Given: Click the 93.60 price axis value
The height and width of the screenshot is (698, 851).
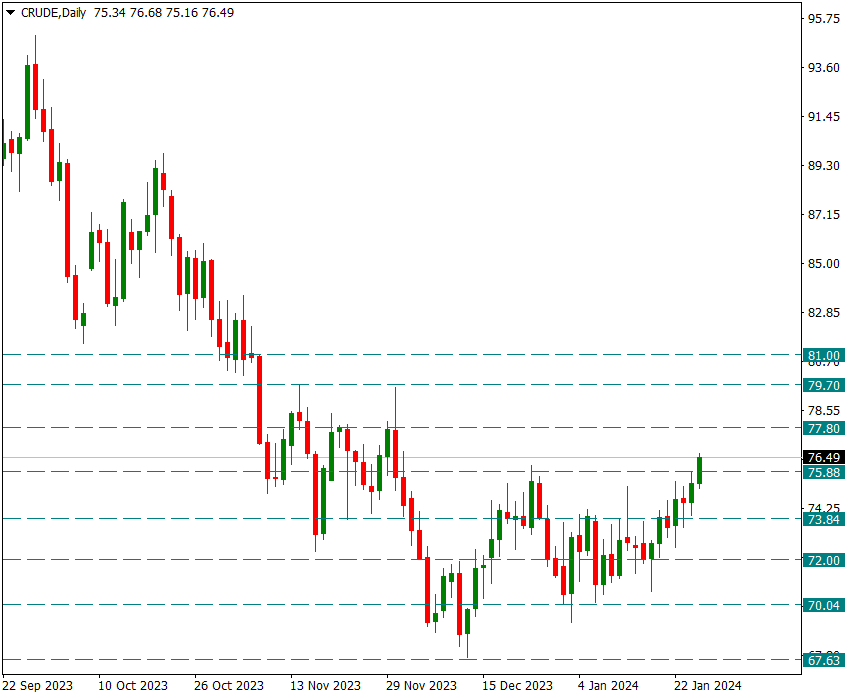Looking at the screenshot, I should click(x=824, y=67).
